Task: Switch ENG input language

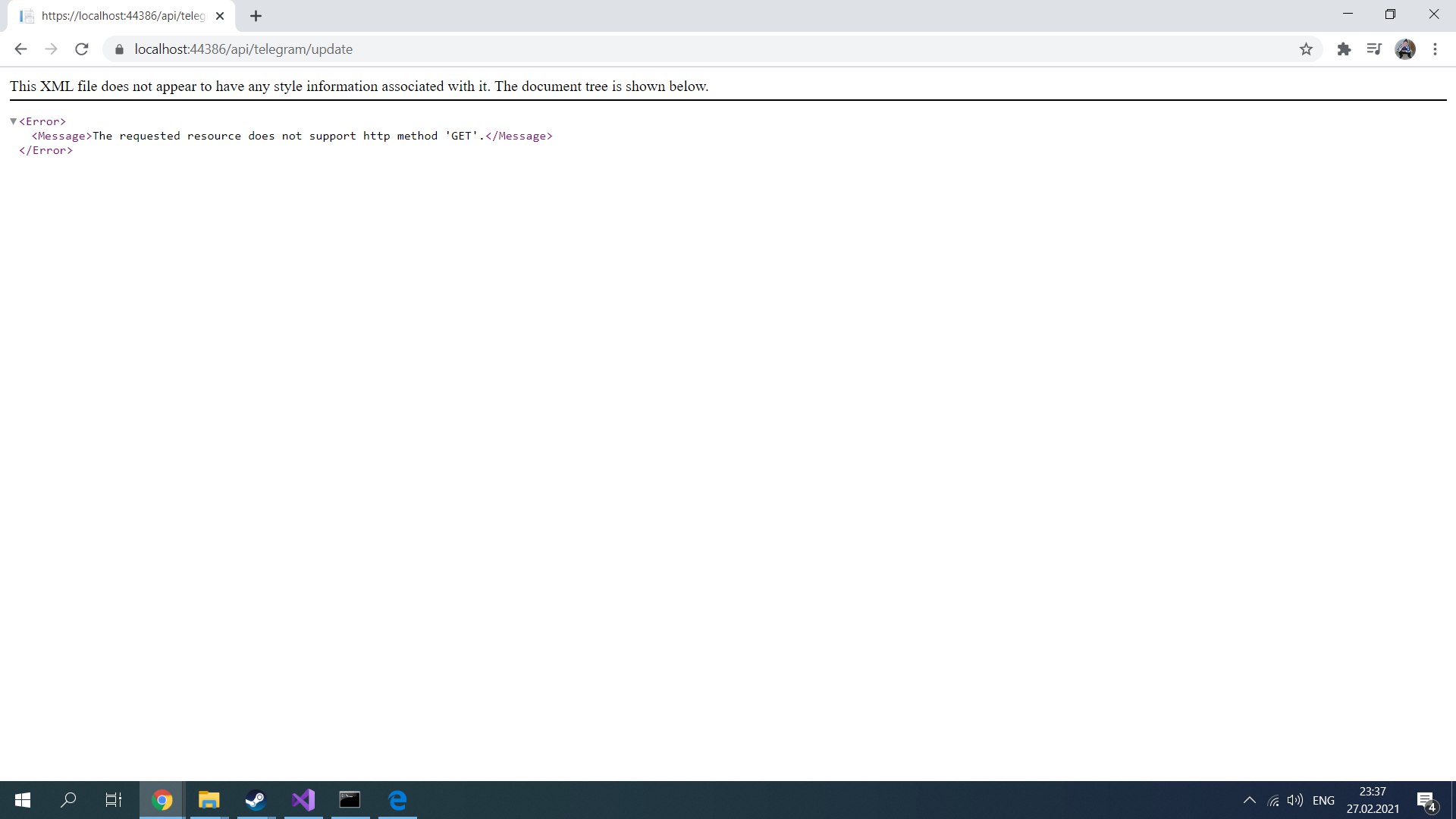Action: coord(1324,801)
